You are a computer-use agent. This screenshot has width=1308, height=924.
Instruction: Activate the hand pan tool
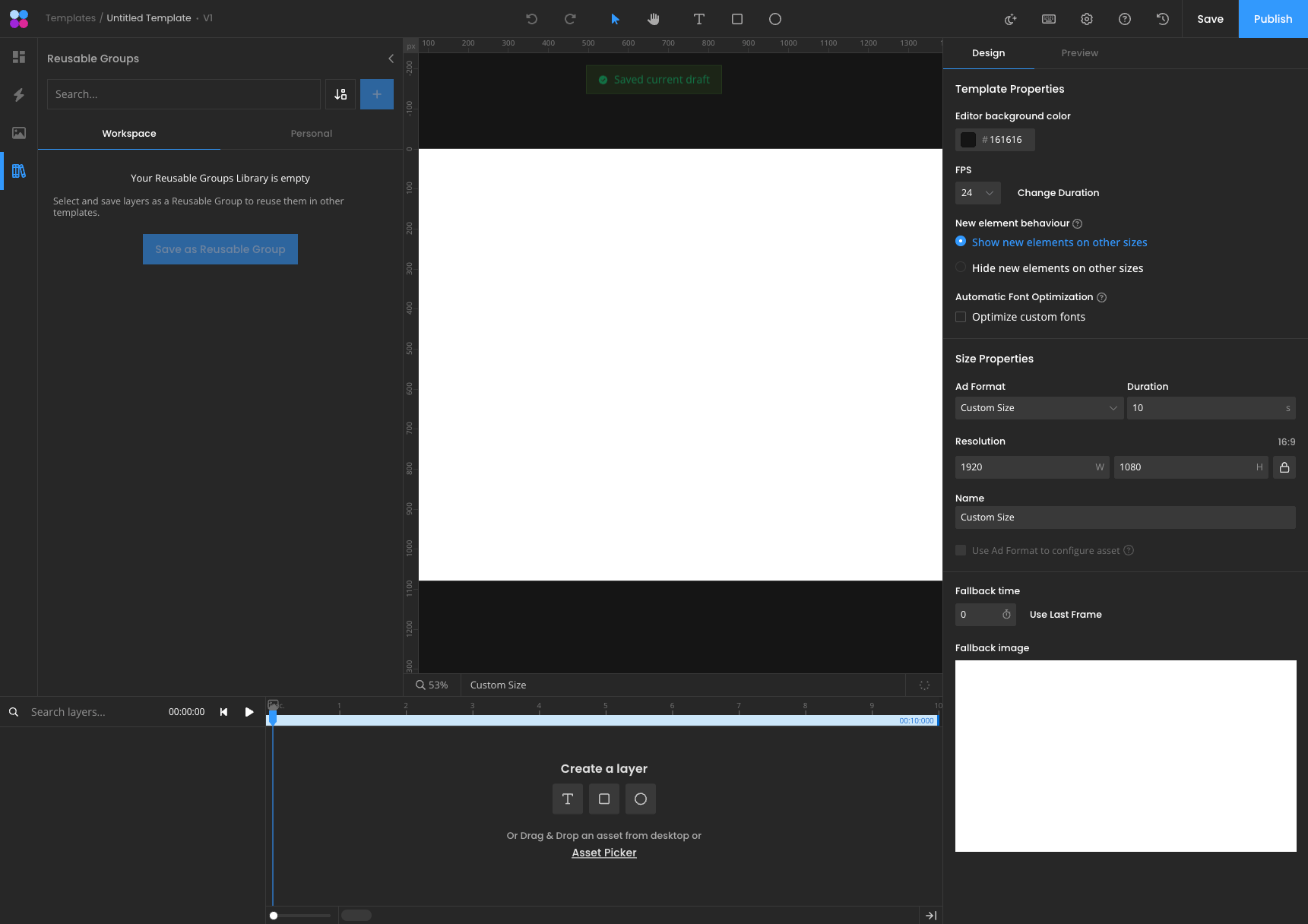pos(654,19)
